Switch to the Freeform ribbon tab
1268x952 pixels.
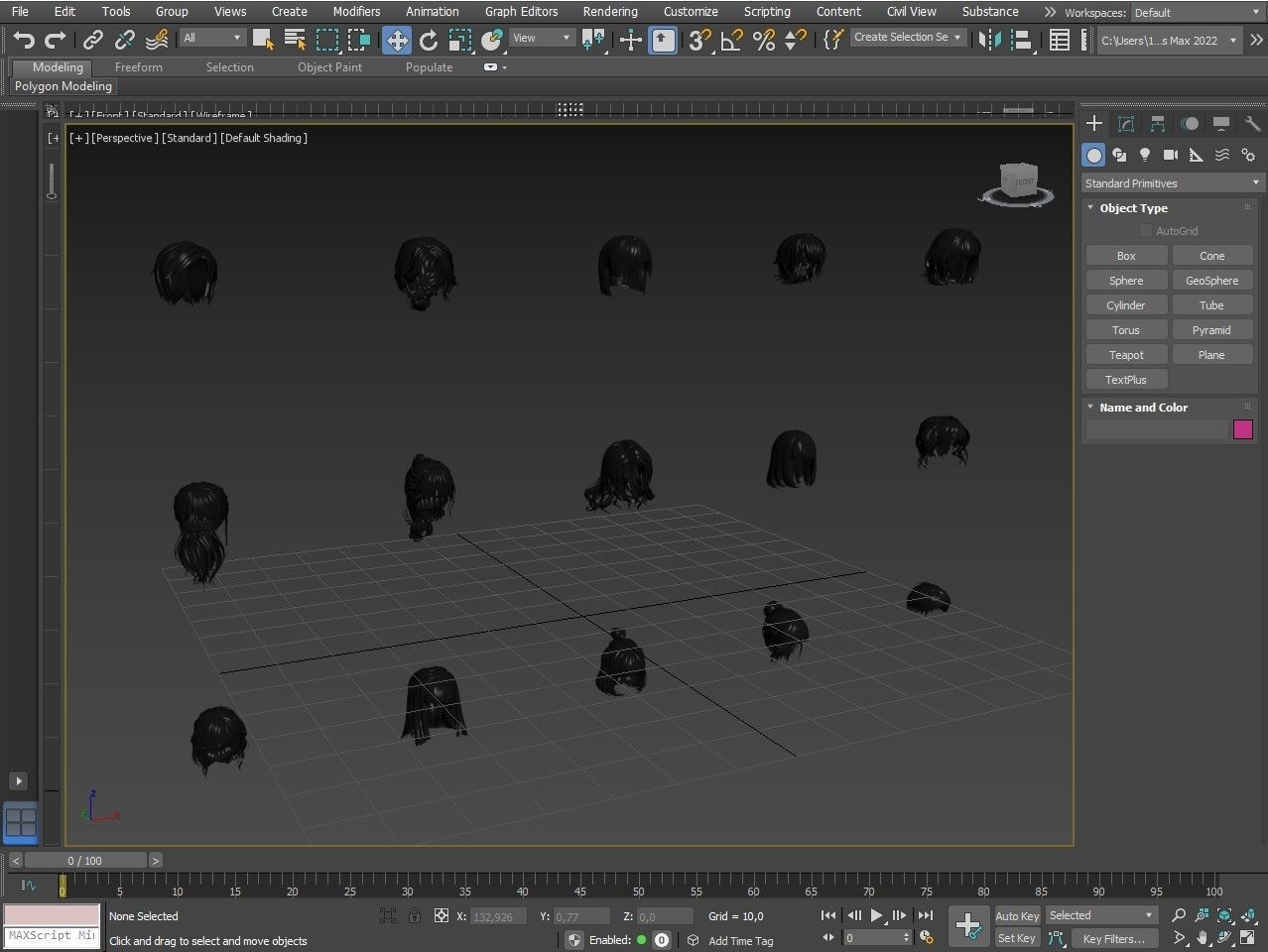click(139, 67)
